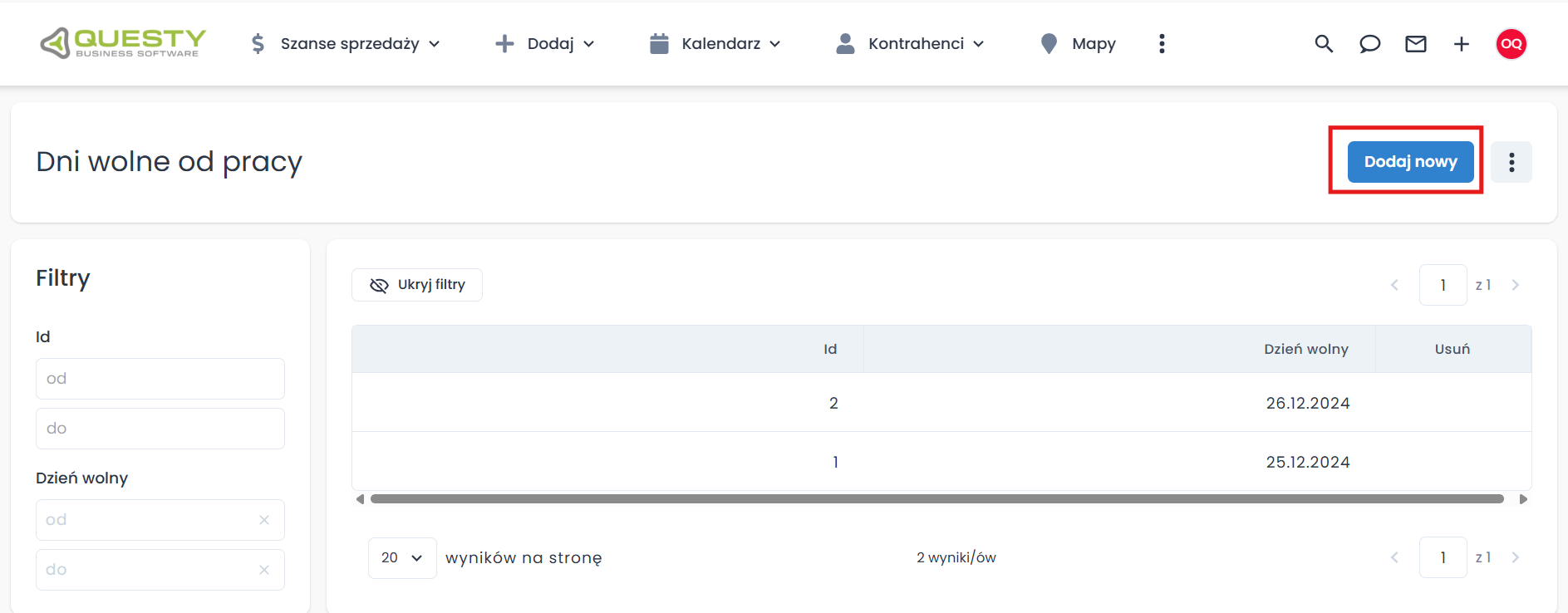Viewport: 1568px width, 613px height.
Task: Open the options menu beside Dodaj nowy
Action: click(1511, 162)
